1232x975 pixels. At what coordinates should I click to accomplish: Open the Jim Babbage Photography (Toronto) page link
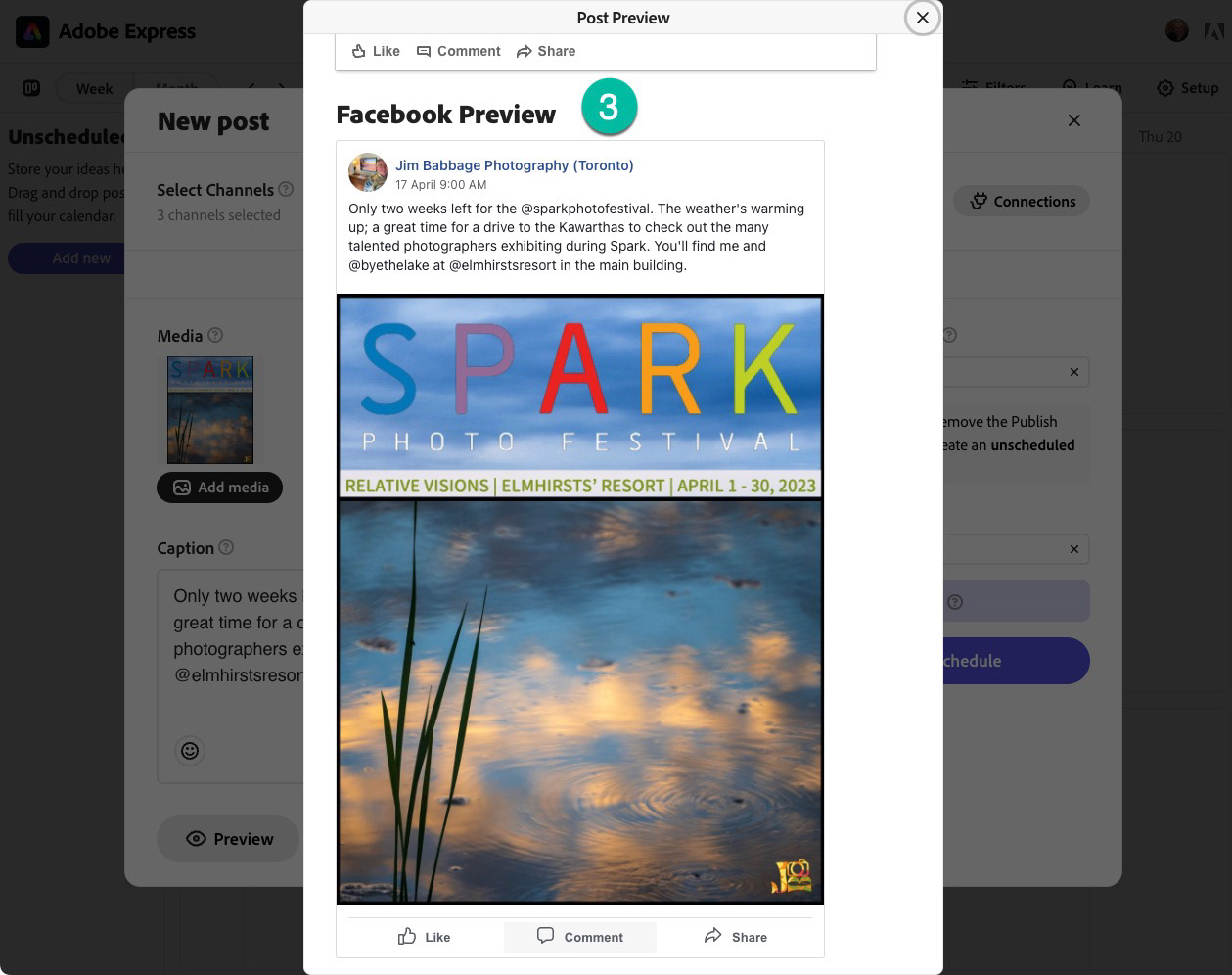(515, 165)
